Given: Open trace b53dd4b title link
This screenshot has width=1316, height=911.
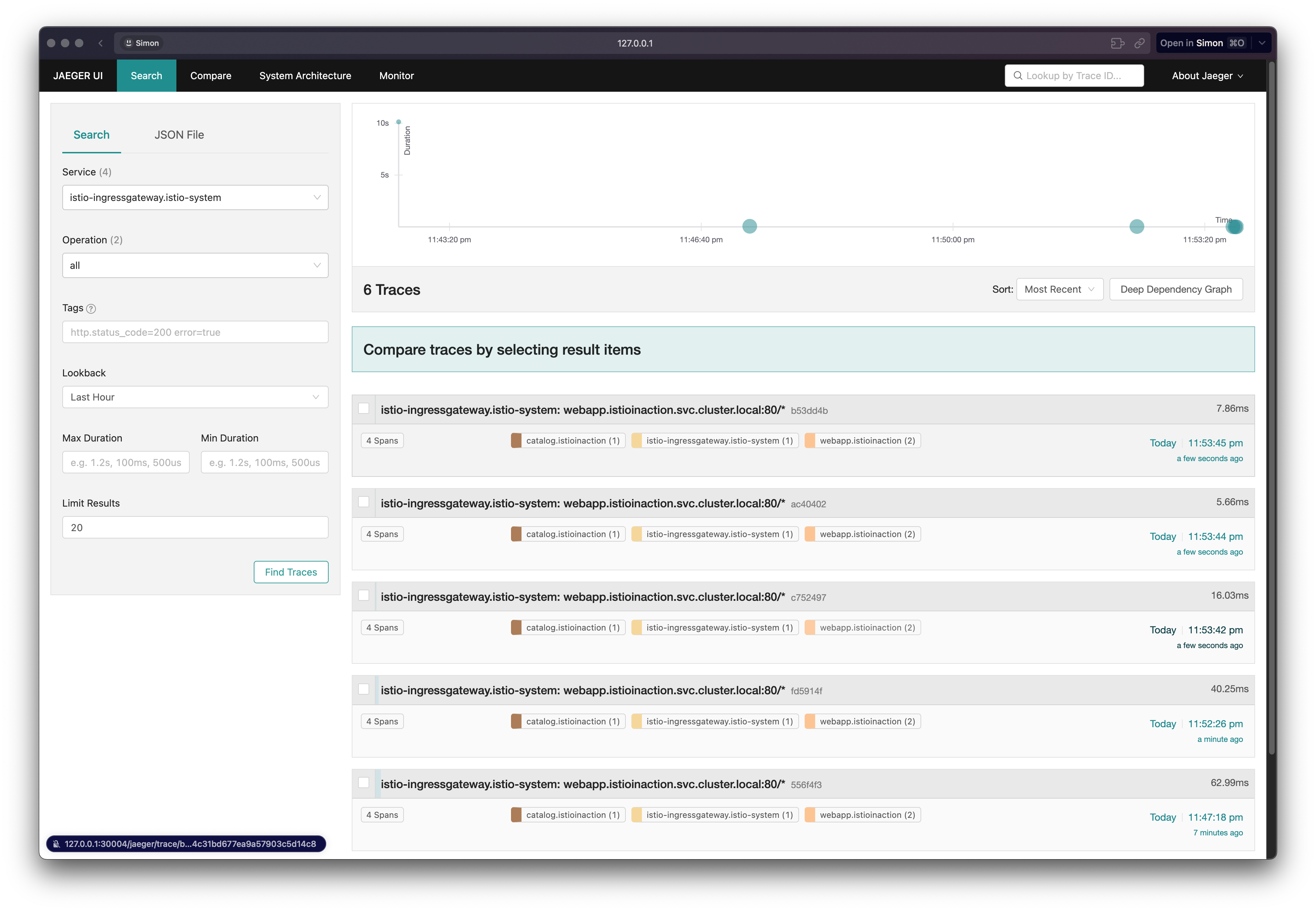Looking at the screenshot, I should click(x=582, y=410).
